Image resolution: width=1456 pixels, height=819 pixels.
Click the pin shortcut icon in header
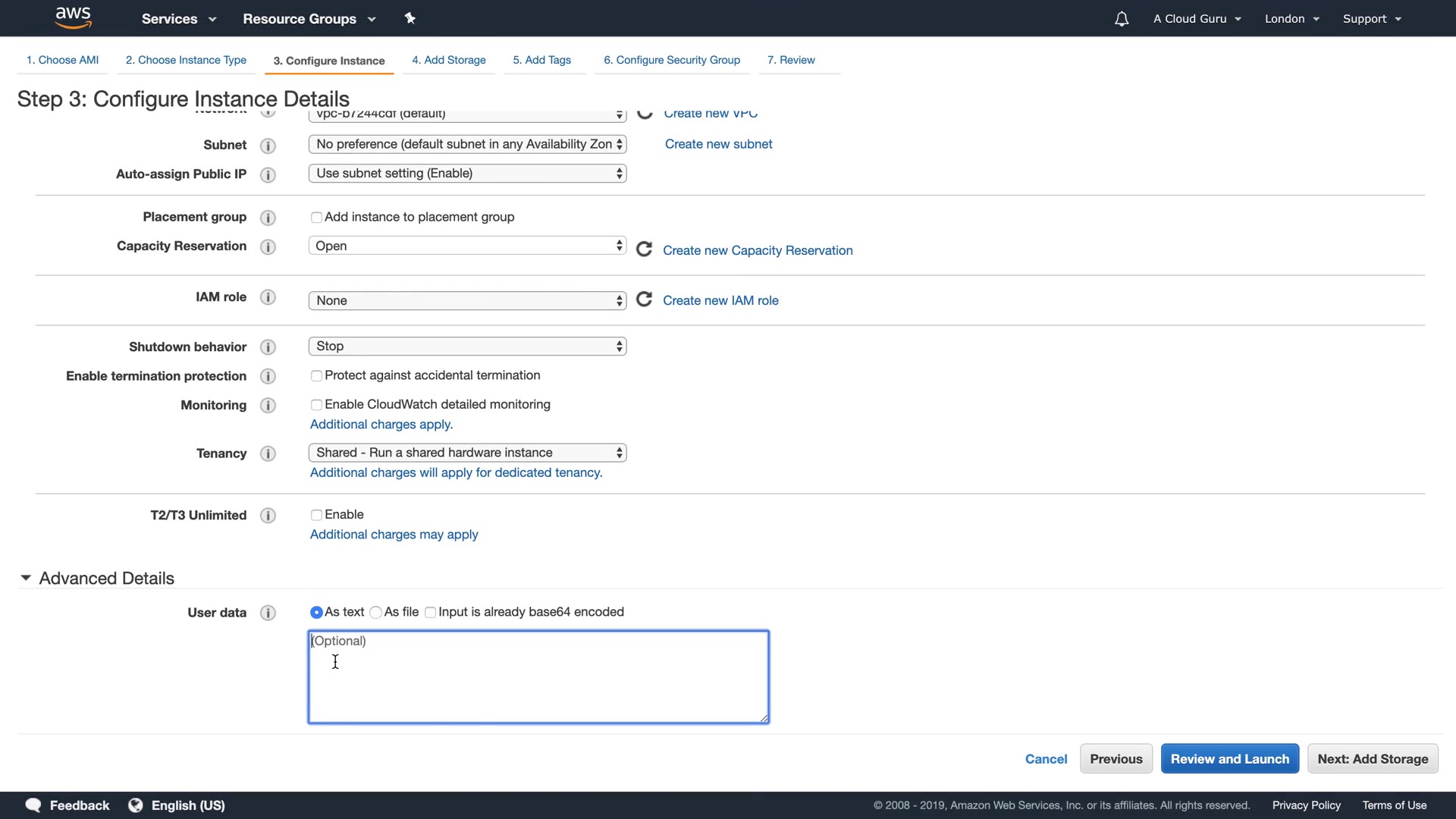[409, 18]
